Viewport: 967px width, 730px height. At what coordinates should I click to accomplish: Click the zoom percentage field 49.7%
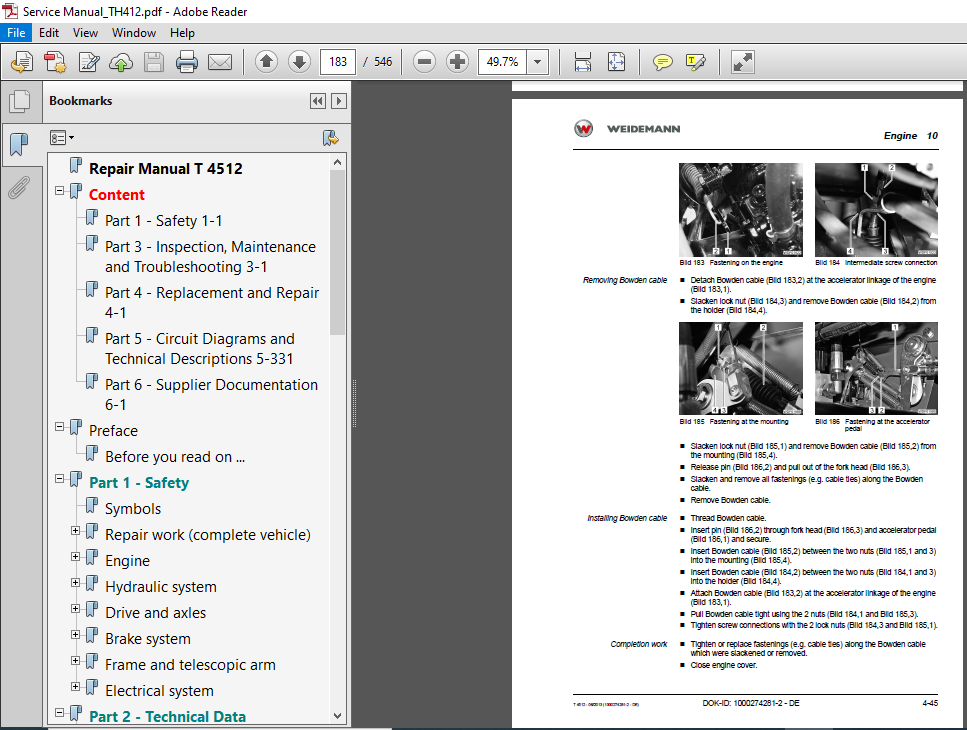coord(503,62)
